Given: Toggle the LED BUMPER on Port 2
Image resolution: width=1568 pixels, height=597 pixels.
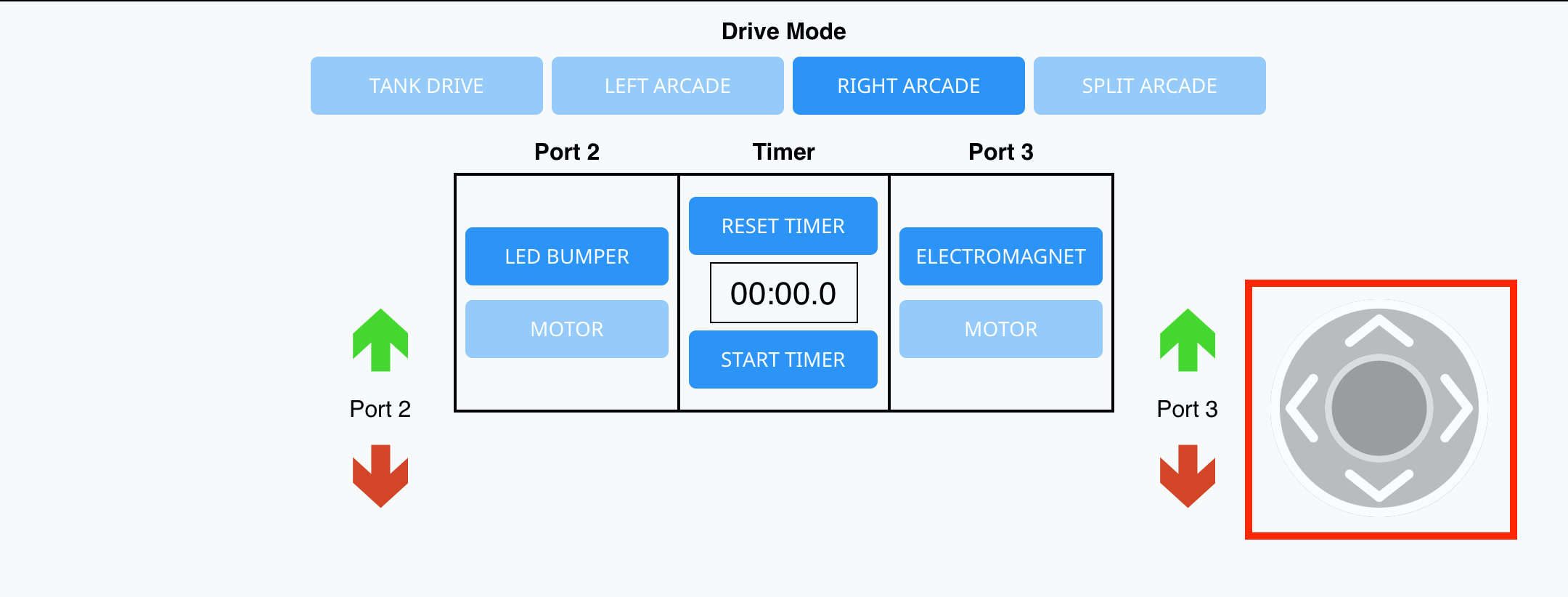Looking at the screenshot, I should (567, 256).
